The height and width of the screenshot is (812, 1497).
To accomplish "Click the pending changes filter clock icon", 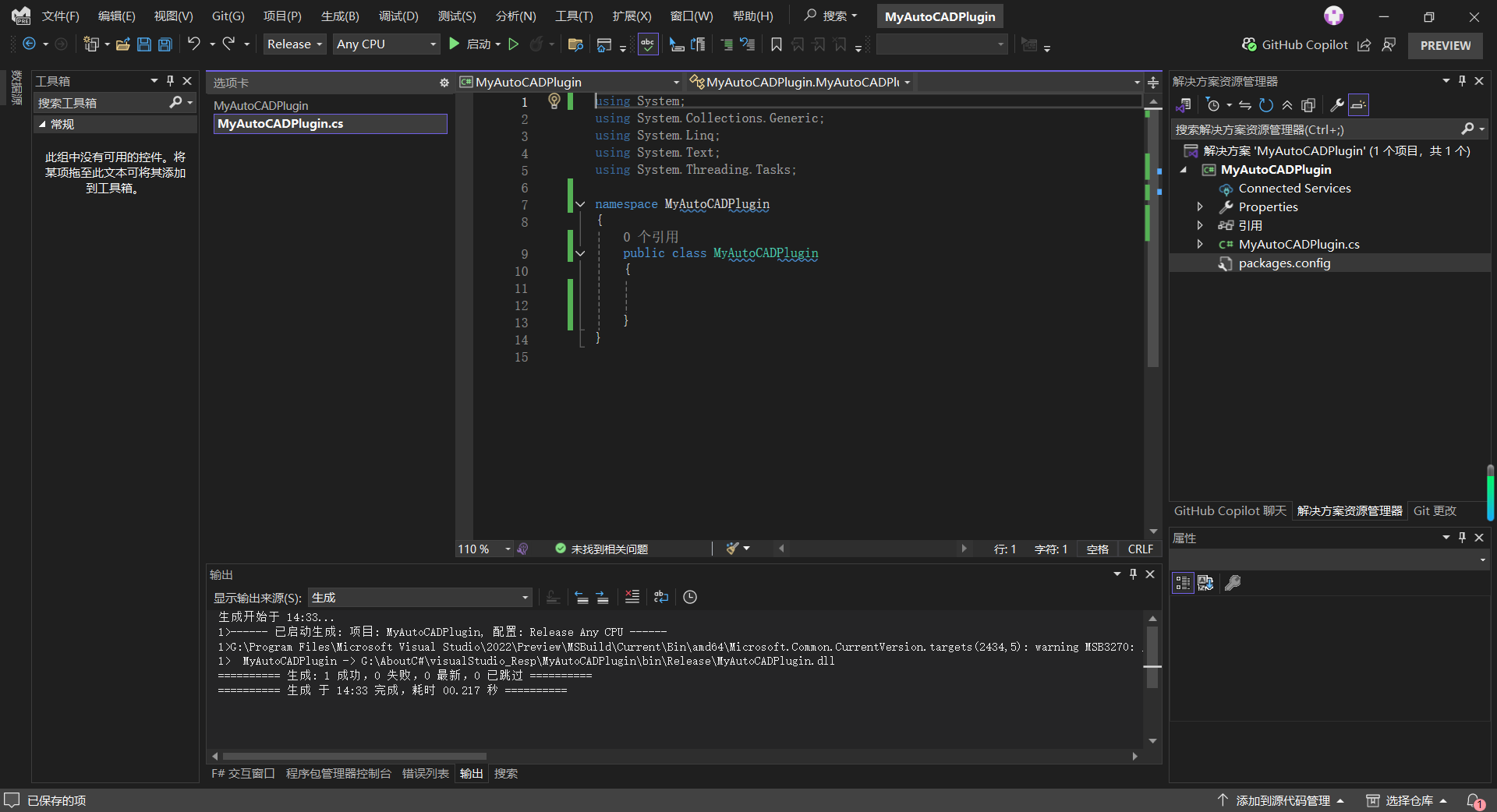I will pos(1212,104).
